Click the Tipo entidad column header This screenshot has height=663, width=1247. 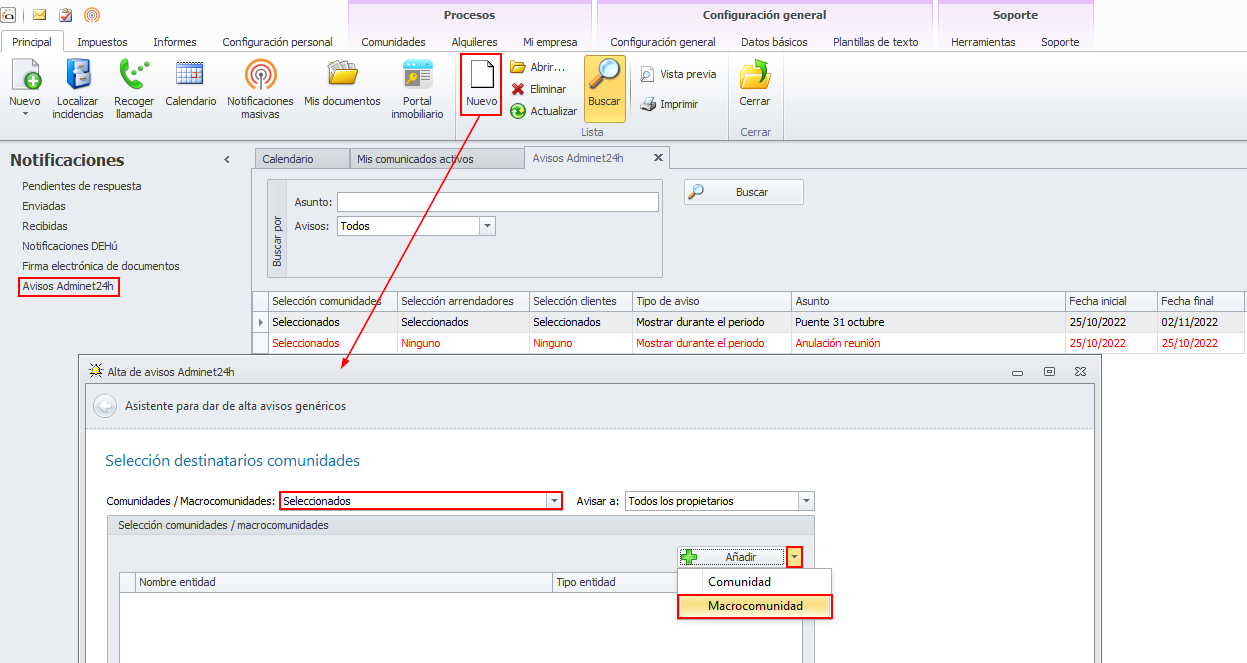615,582
